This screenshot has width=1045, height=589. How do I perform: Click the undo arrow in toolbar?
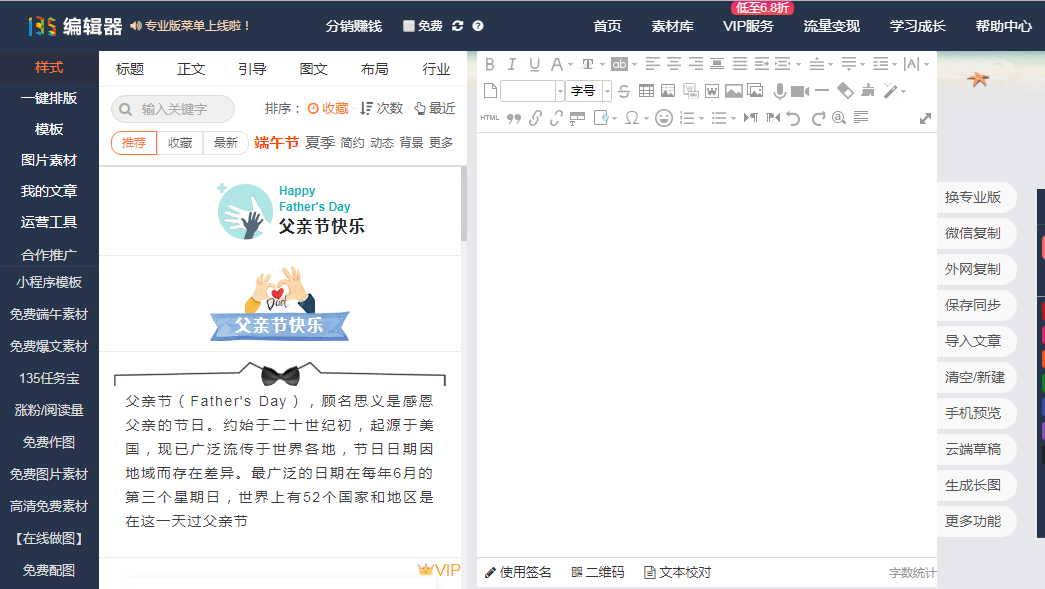[792, 118]
